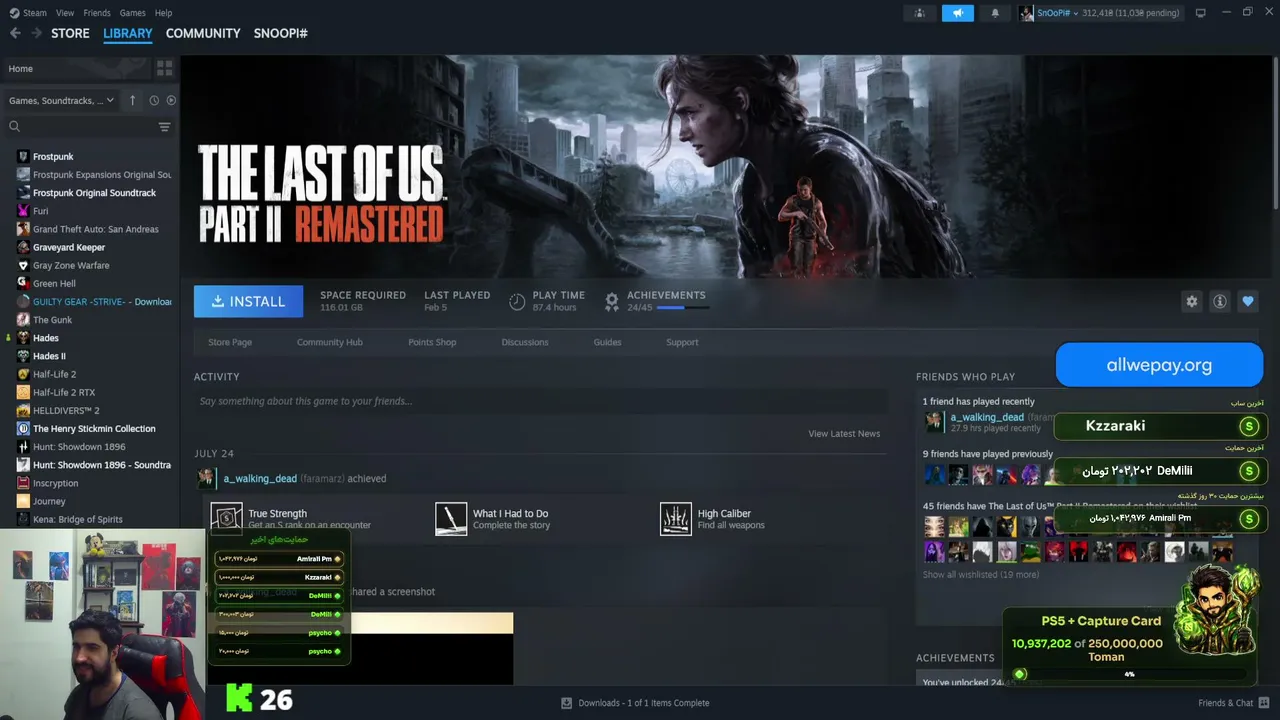Sort library list with the up arrow button

133,100
